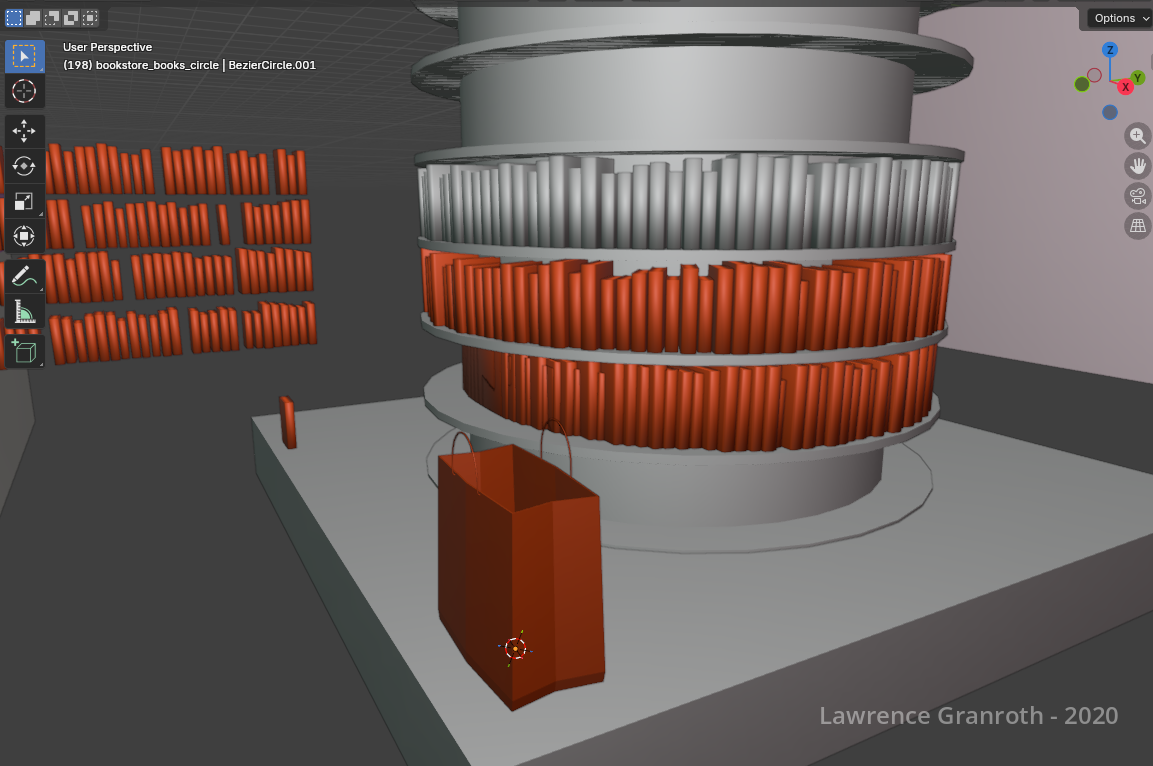Select the Transform tool

click(25, 236)
